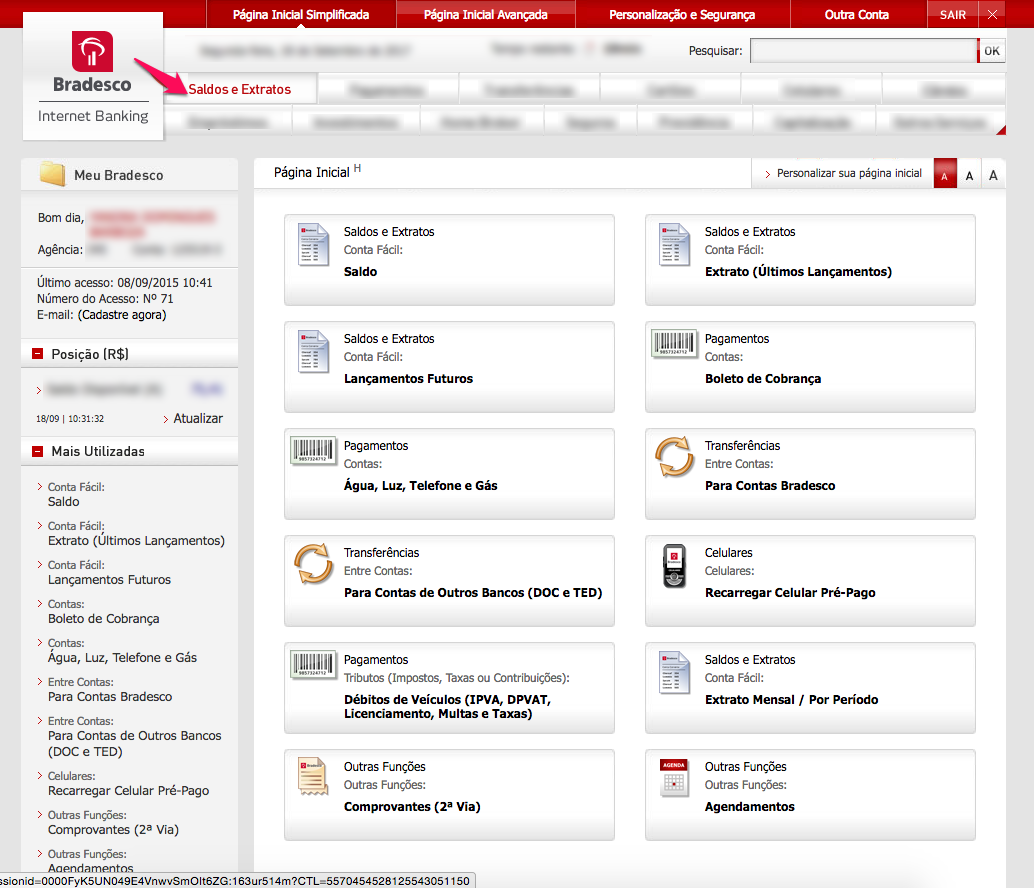Close the session with the X icon beside SAIR

click(992, 15)
